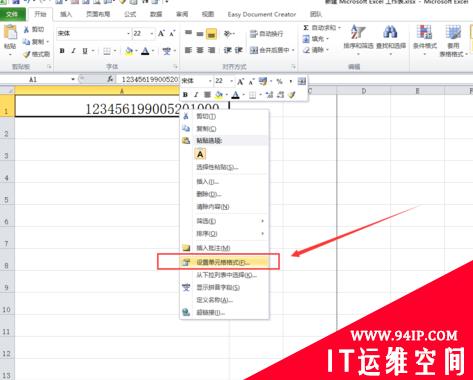Screen dimensions: 473x380
Task: Switch to the Insert (插入) ribbon tab
Action: (x=66, y=14)
